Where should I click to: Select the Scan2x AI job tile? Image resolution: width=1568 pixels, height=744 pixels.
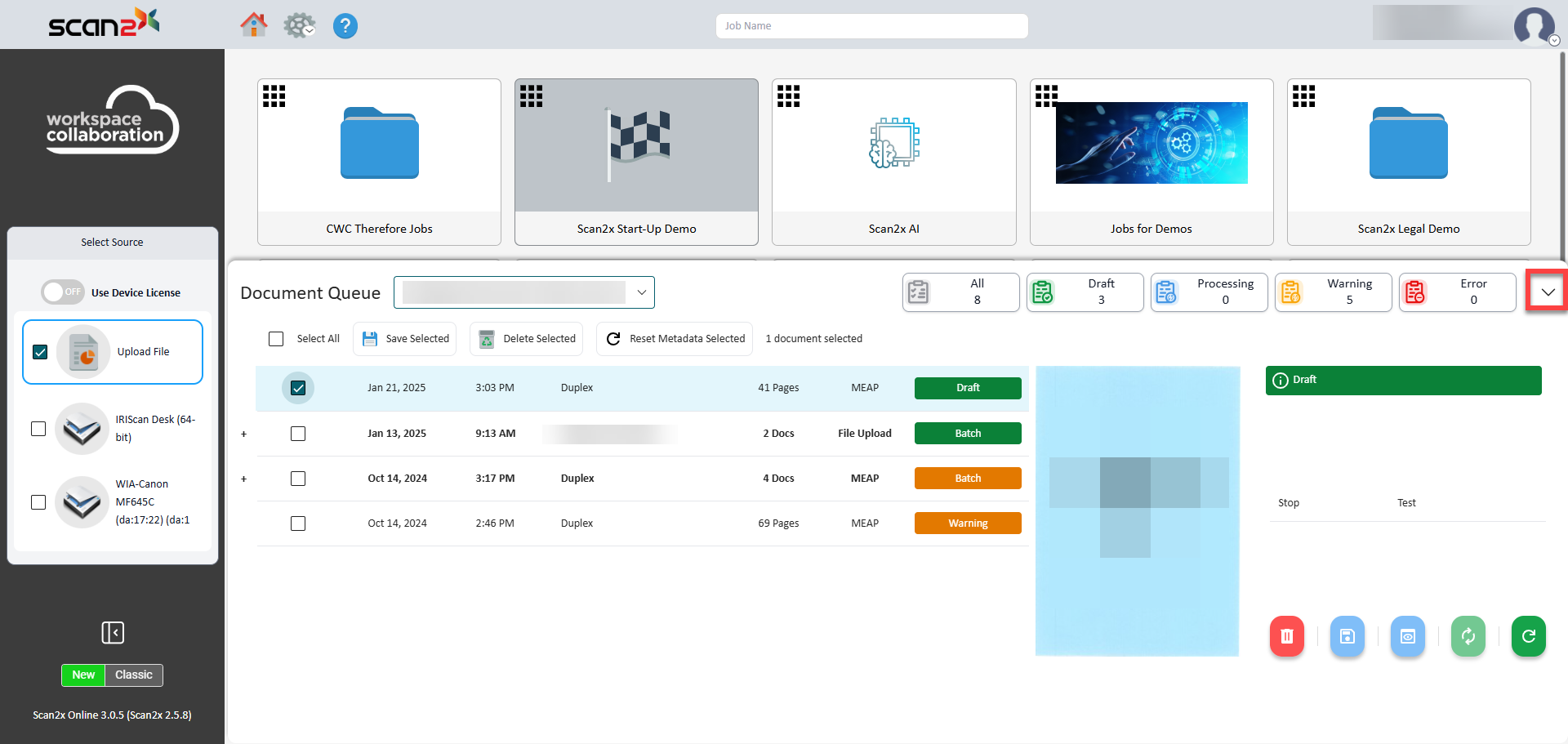pos(893,162)
